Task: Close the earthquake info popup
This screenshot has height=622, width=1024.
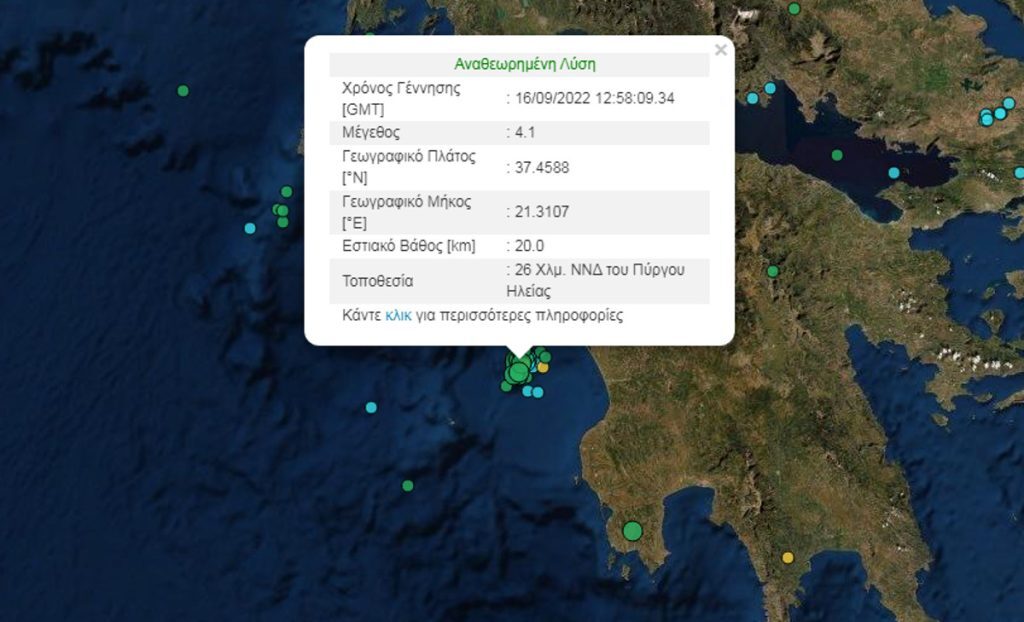Action: click(x=720, y=50)
